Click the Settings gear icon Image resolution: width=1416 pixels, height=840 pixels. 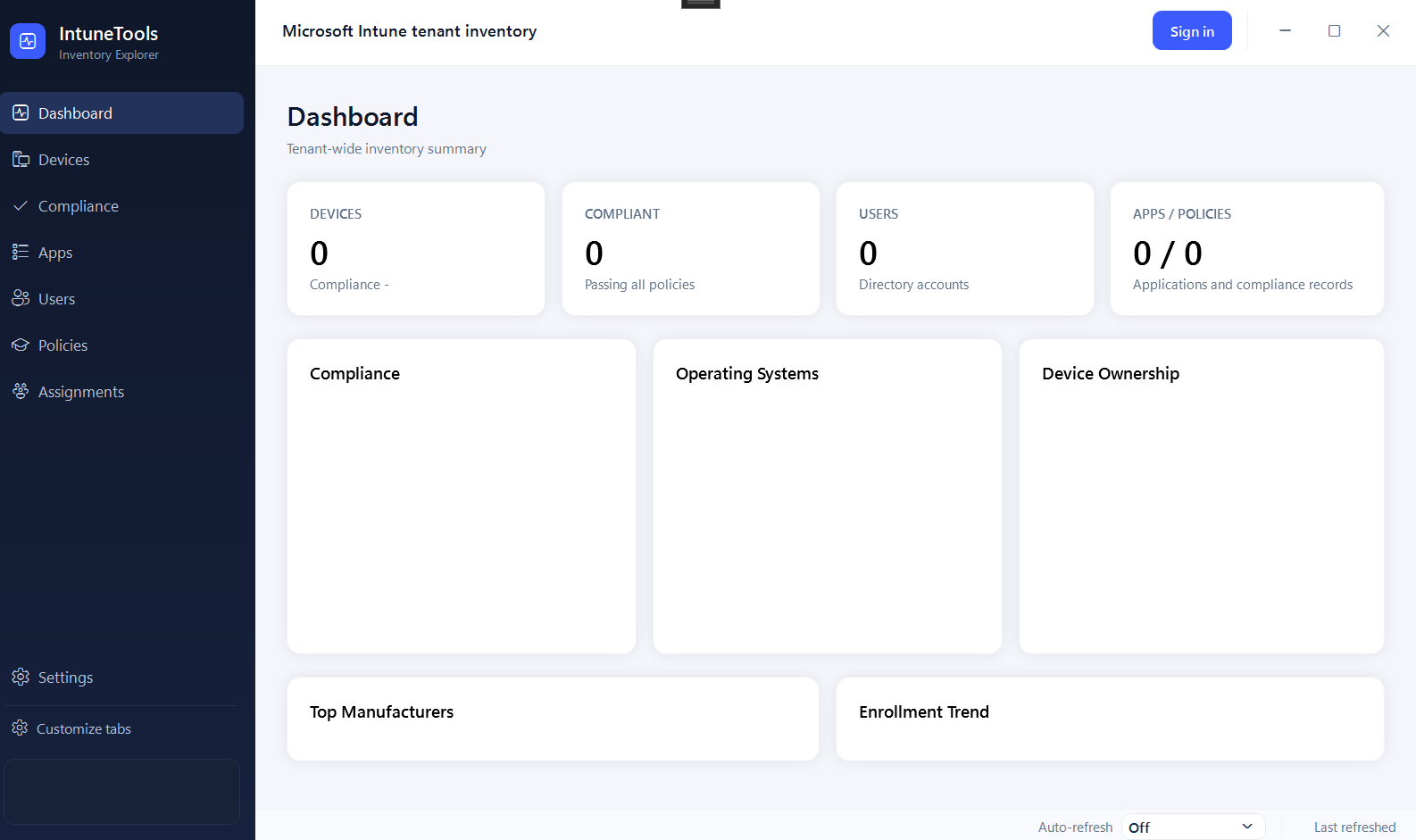pos(21,678)
